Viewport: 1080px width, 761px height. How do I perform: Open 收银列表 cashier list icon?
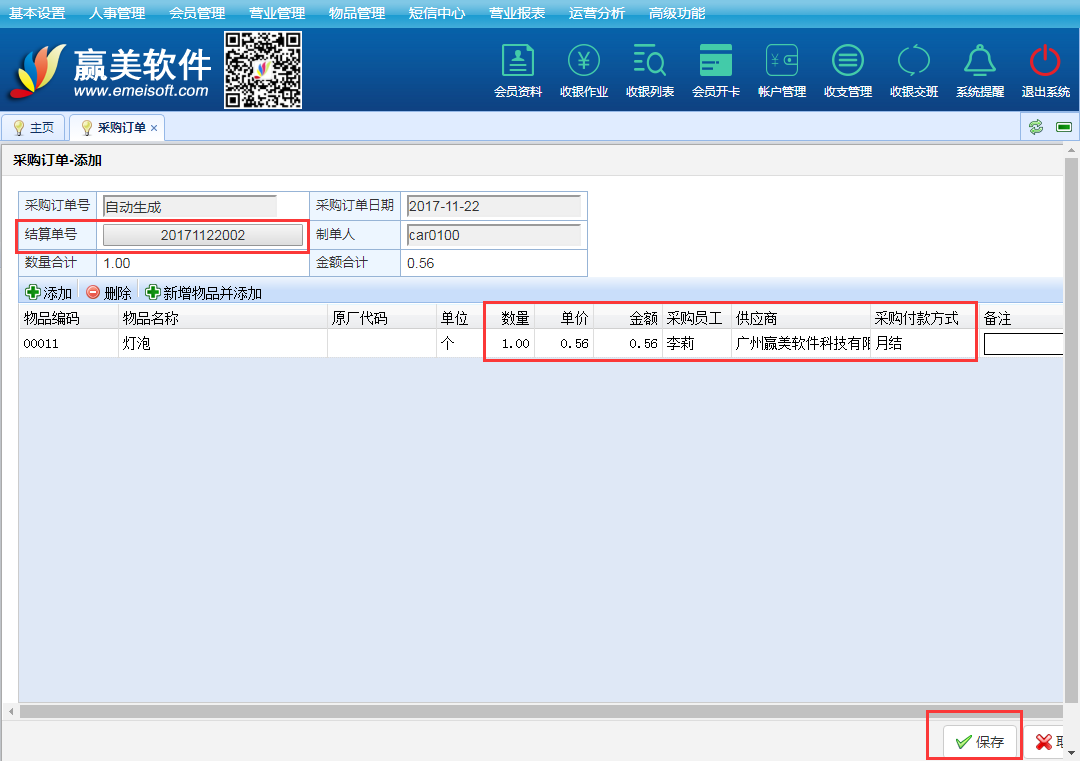(650, 62)
